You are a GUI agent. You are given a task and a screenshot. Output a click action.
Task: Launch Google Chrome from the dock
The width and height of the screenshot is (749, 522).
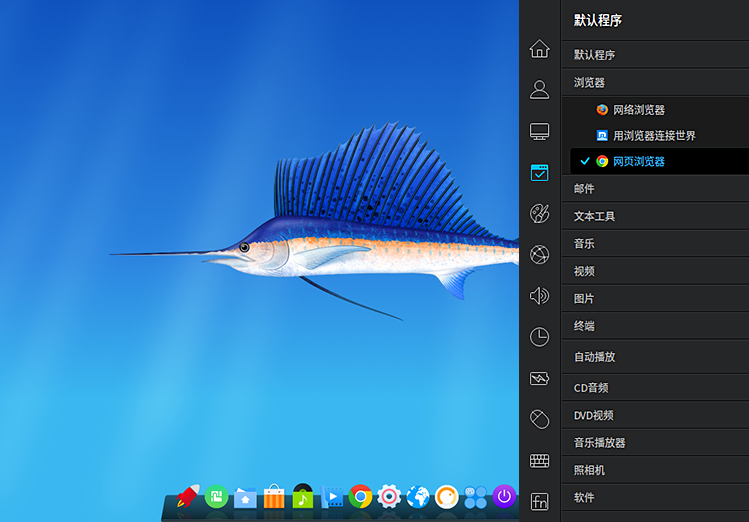pyautogui.click(x=361, y=496)
